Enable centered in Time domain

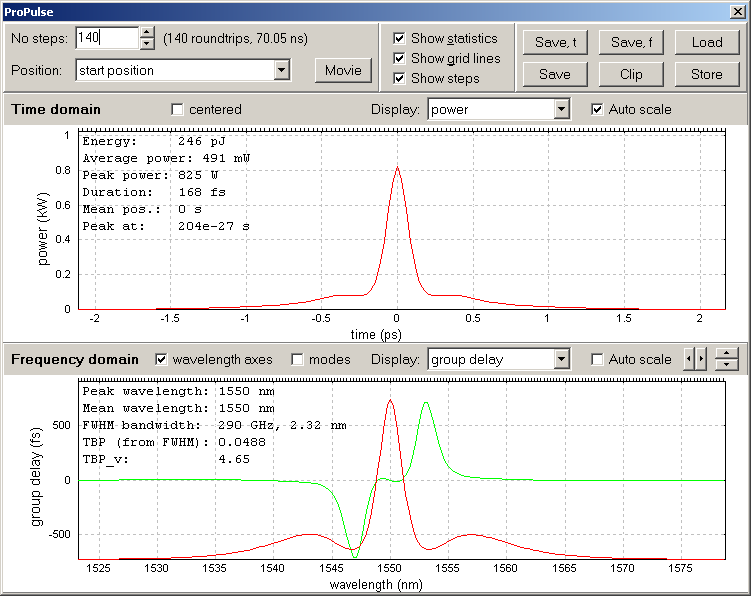click(178, 110)
